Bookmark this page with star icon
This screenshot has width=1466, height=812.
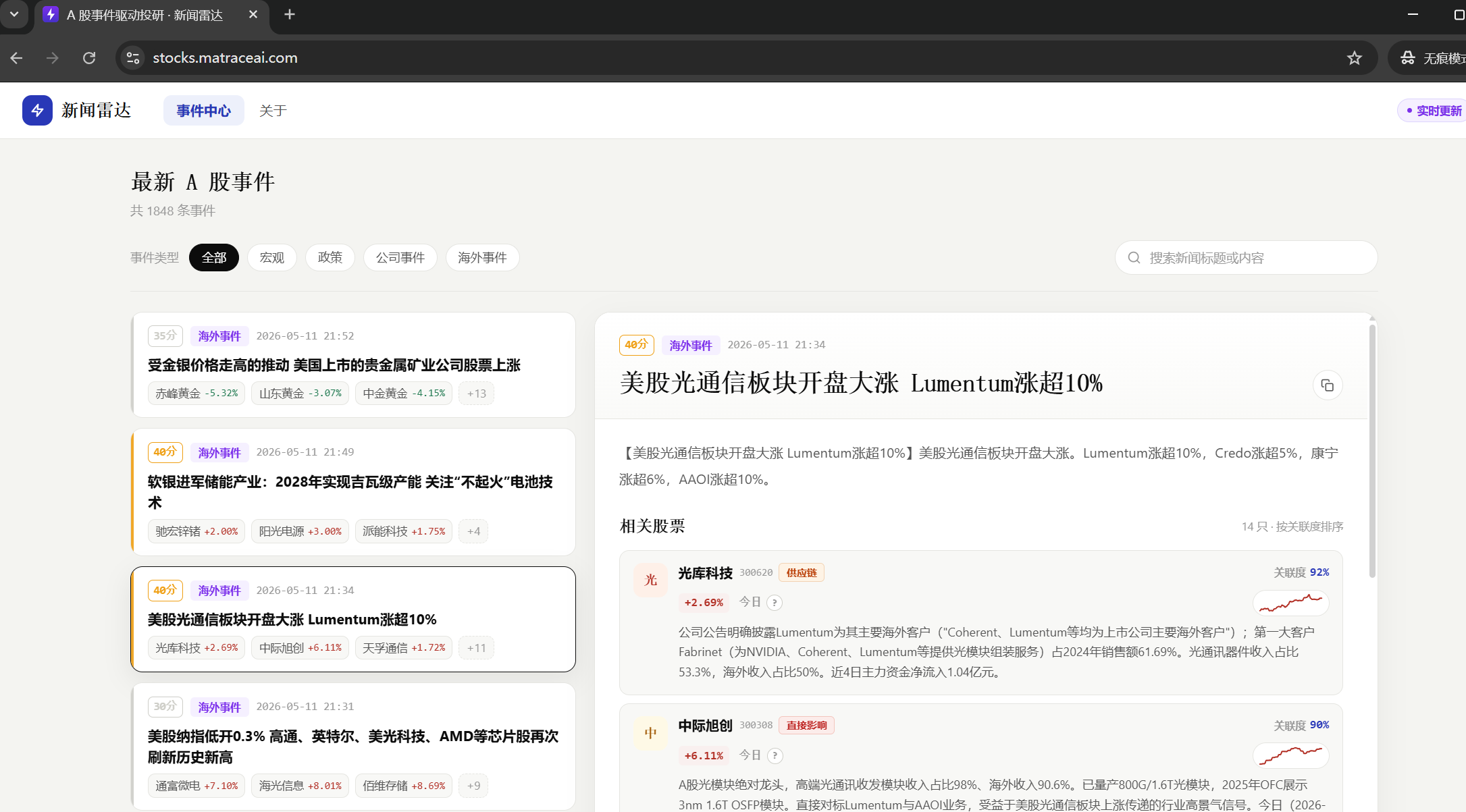coord(1355,58)
